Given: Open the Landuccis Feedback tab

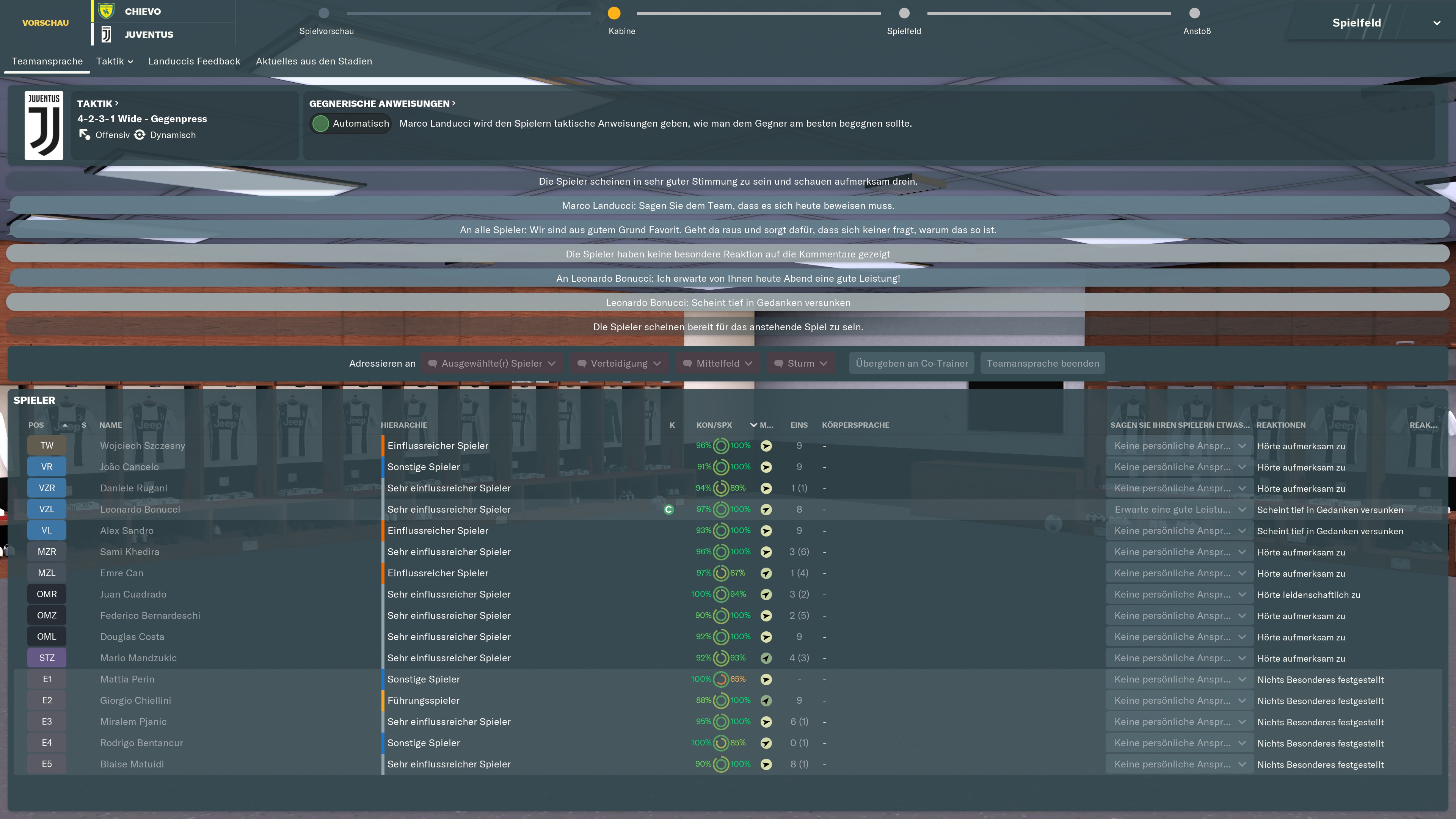Looking at the screenshot, I should tap(194, 61).
